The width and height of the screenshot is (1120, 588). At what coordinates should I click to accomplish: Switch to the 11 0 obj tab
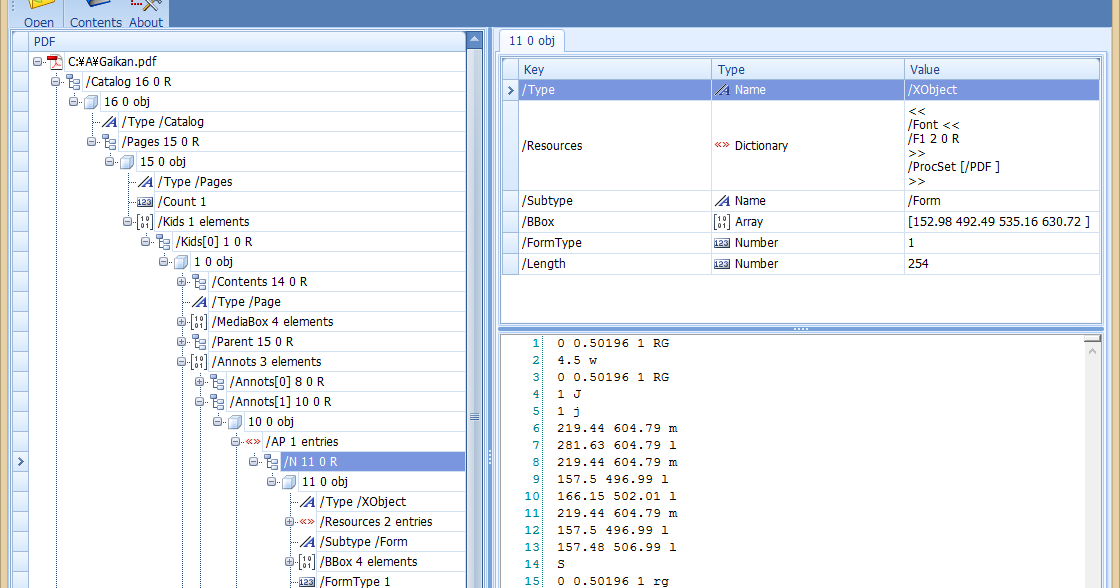pyautogui.click(x=531, y=40)
